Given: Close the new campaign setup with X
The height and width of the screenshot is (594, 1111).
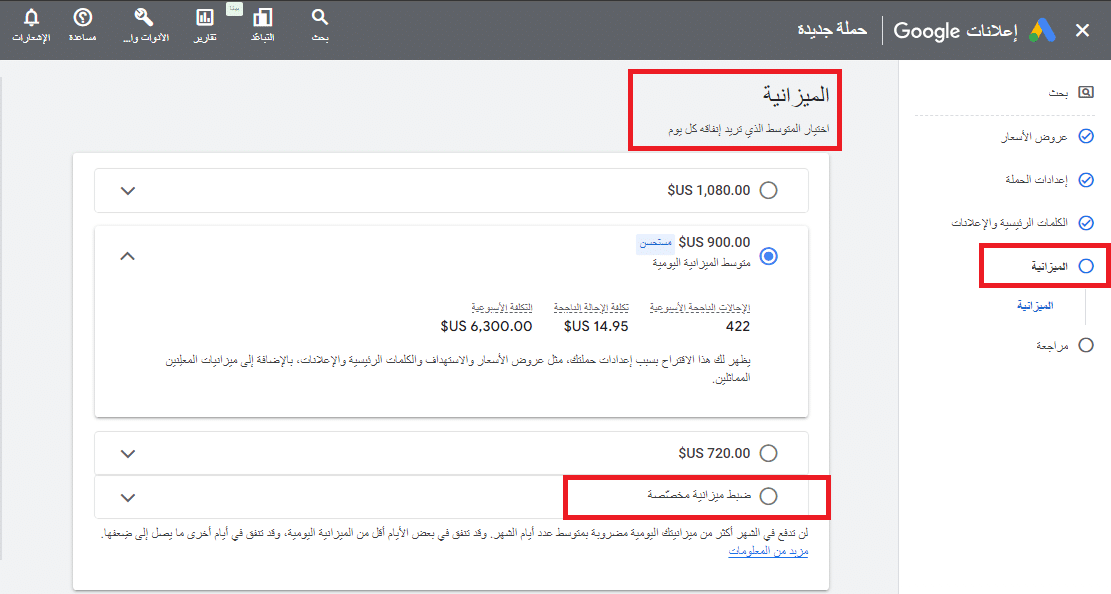Looking at the screenshot, I should 1082,30.
